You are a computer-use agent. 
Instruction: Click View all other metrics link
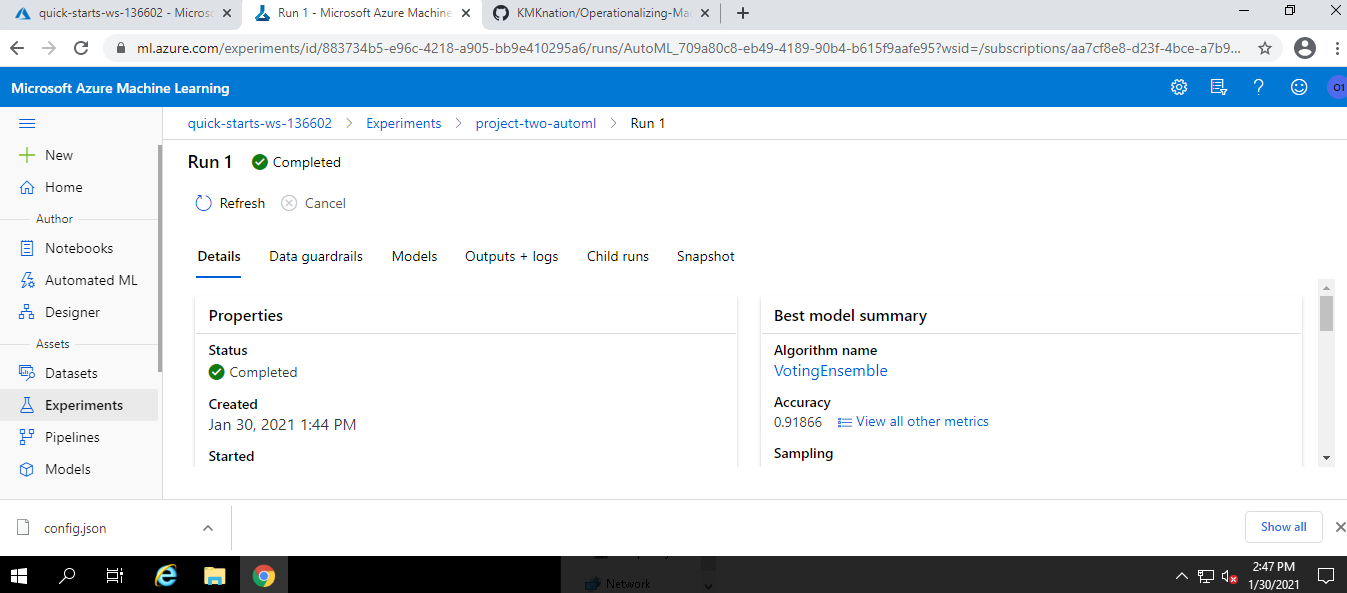[x=913, y=421]
